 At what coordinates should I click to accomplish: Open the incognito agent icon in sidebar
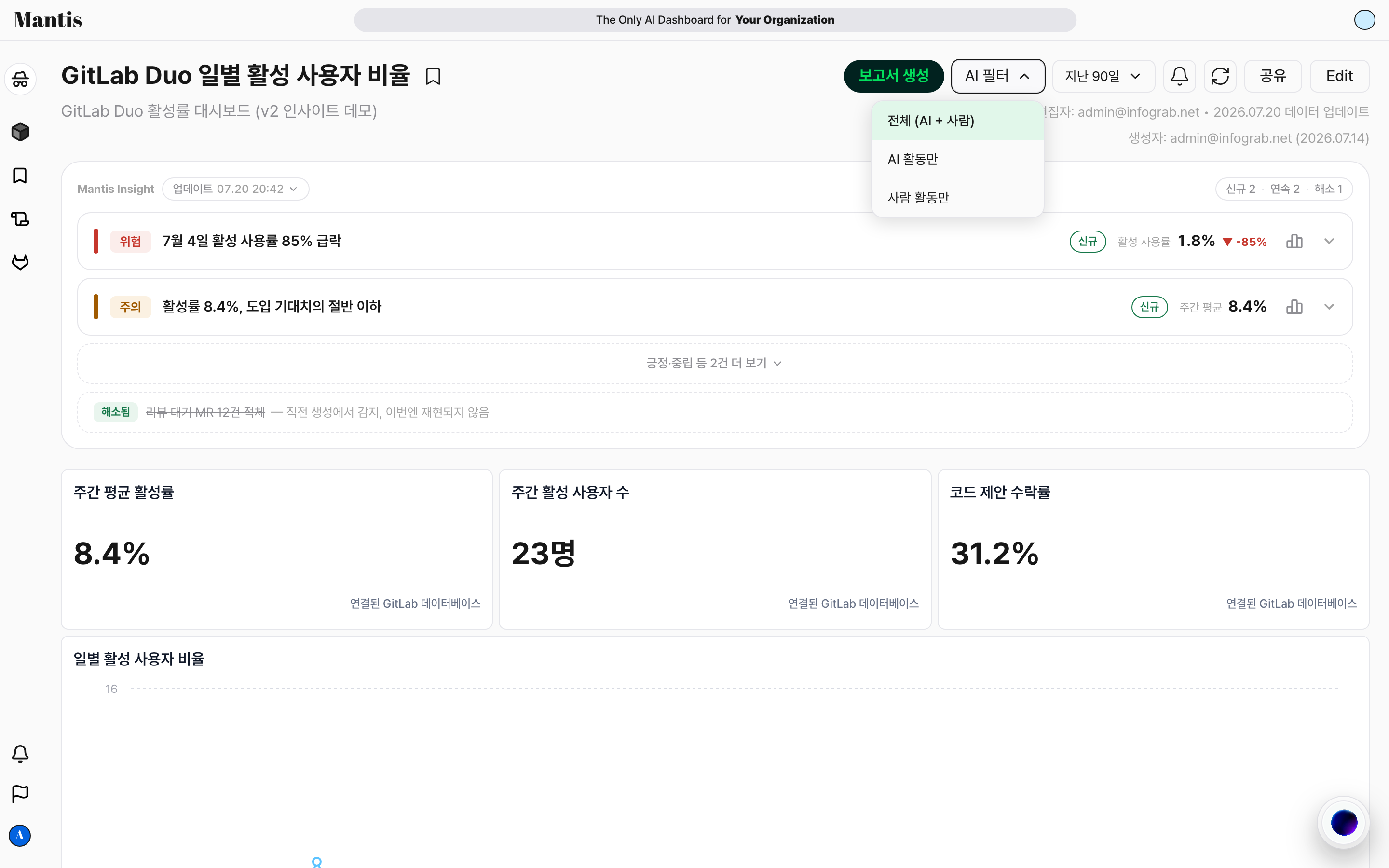pyautogui.click(x=20, y=79)
